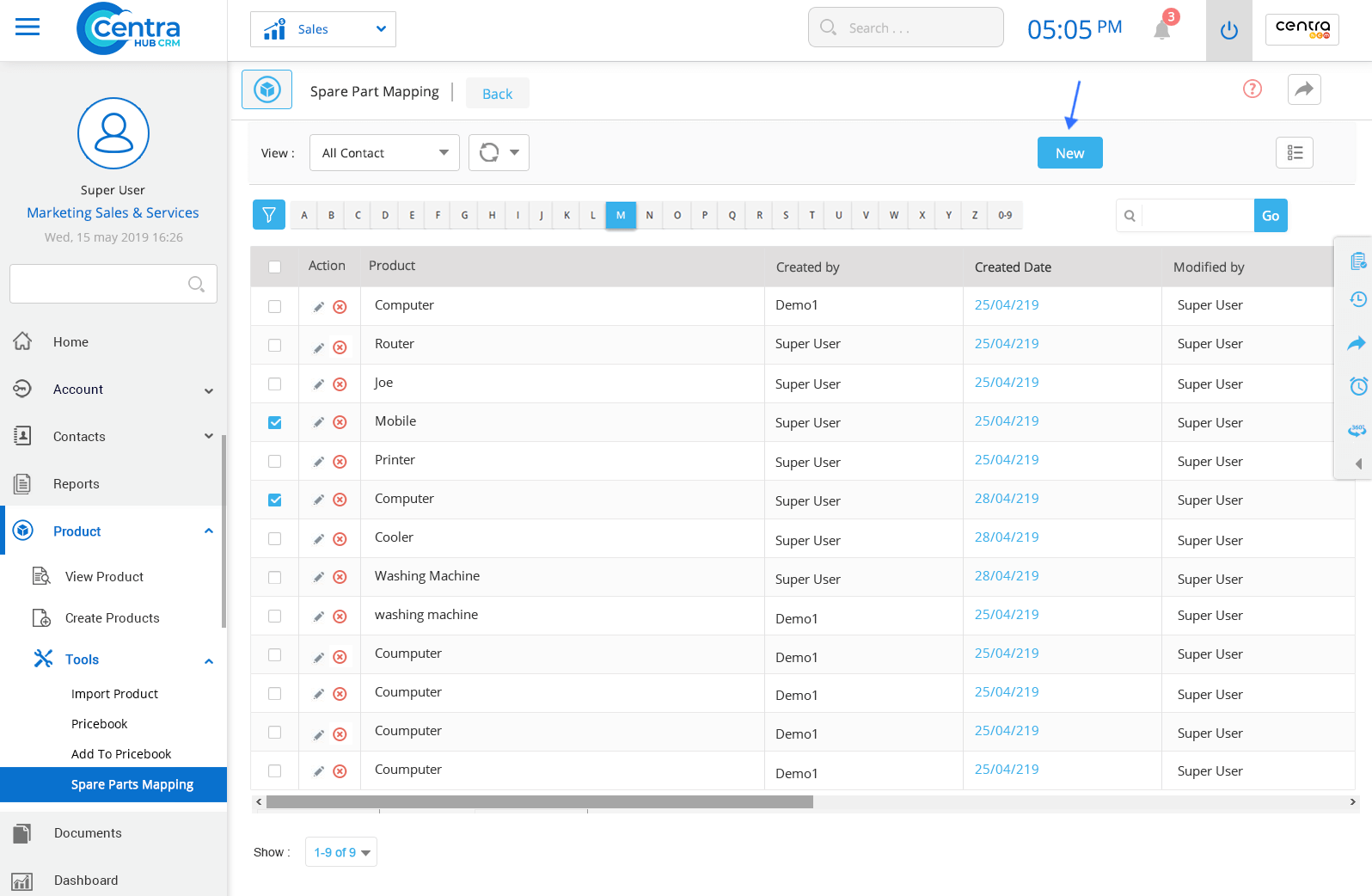Open Create Products in sidebar
This screenshot has height=896, width=1372.
[x=113, y=618]
